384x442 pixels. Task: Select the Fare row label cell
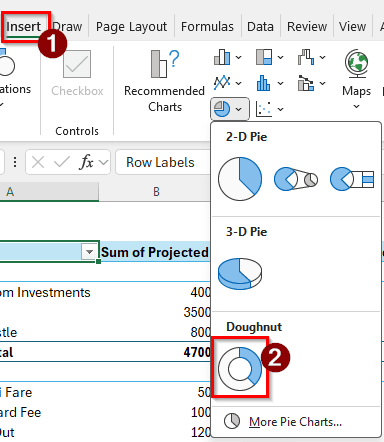click(49, 392)
